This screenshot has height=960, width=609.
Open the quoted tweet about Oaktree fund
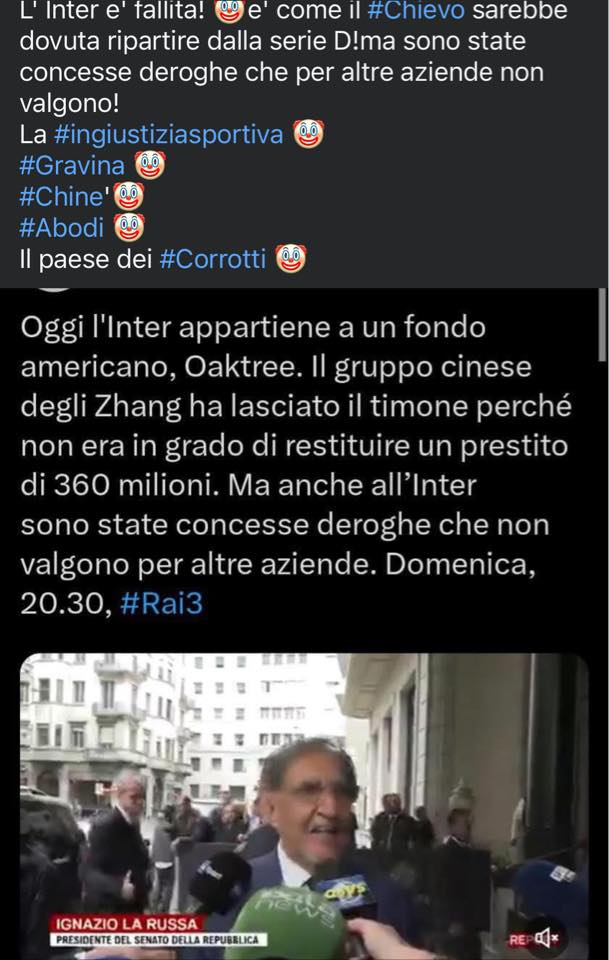click(296, 465)
